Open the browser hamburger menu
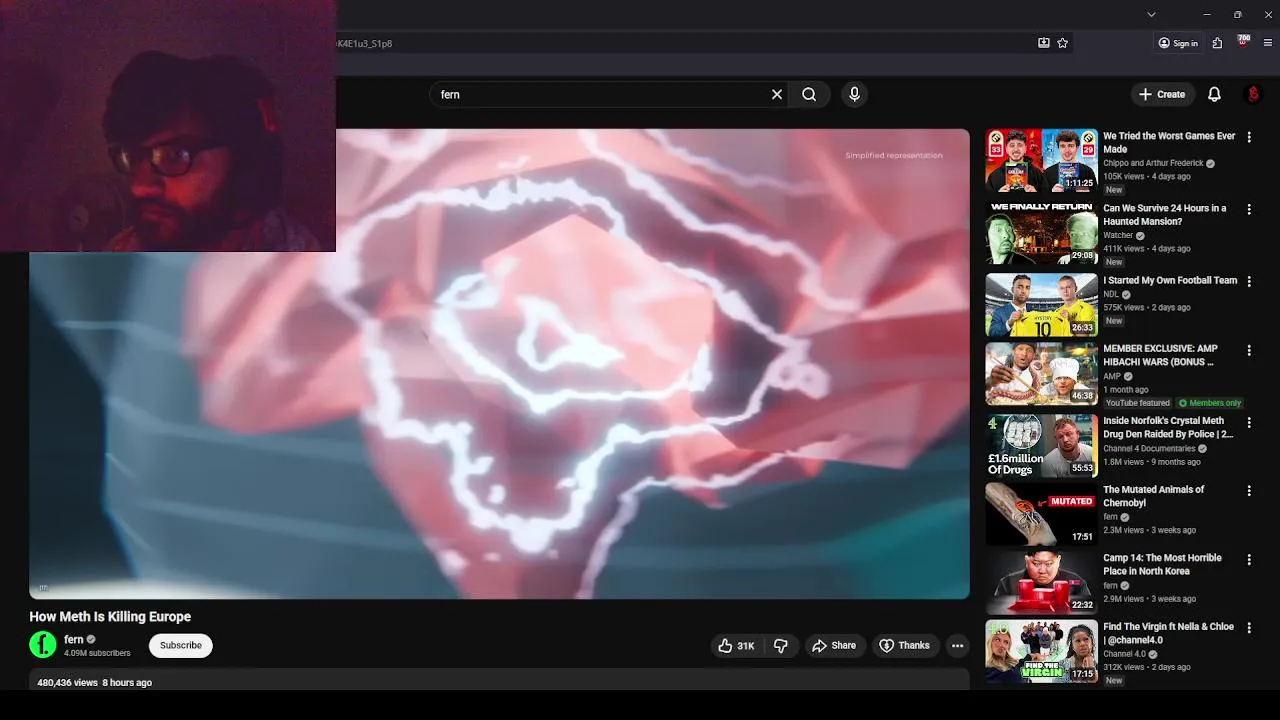This screenshot has height=720, width=1280. point(1268,43)
